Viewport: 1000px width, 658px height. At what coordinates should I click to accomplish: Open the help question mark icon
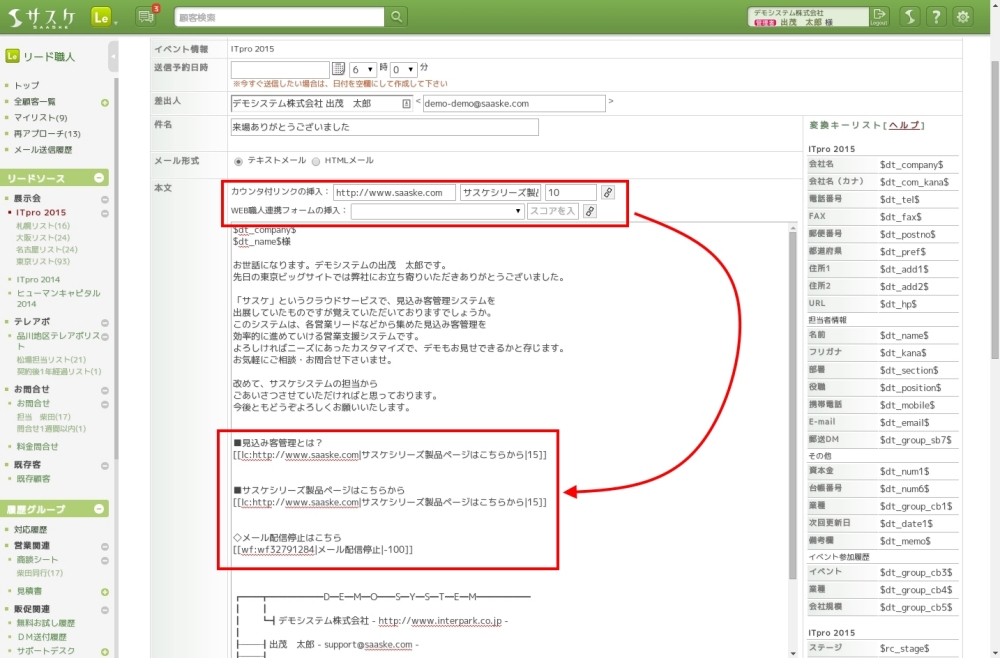click(936, 16)
